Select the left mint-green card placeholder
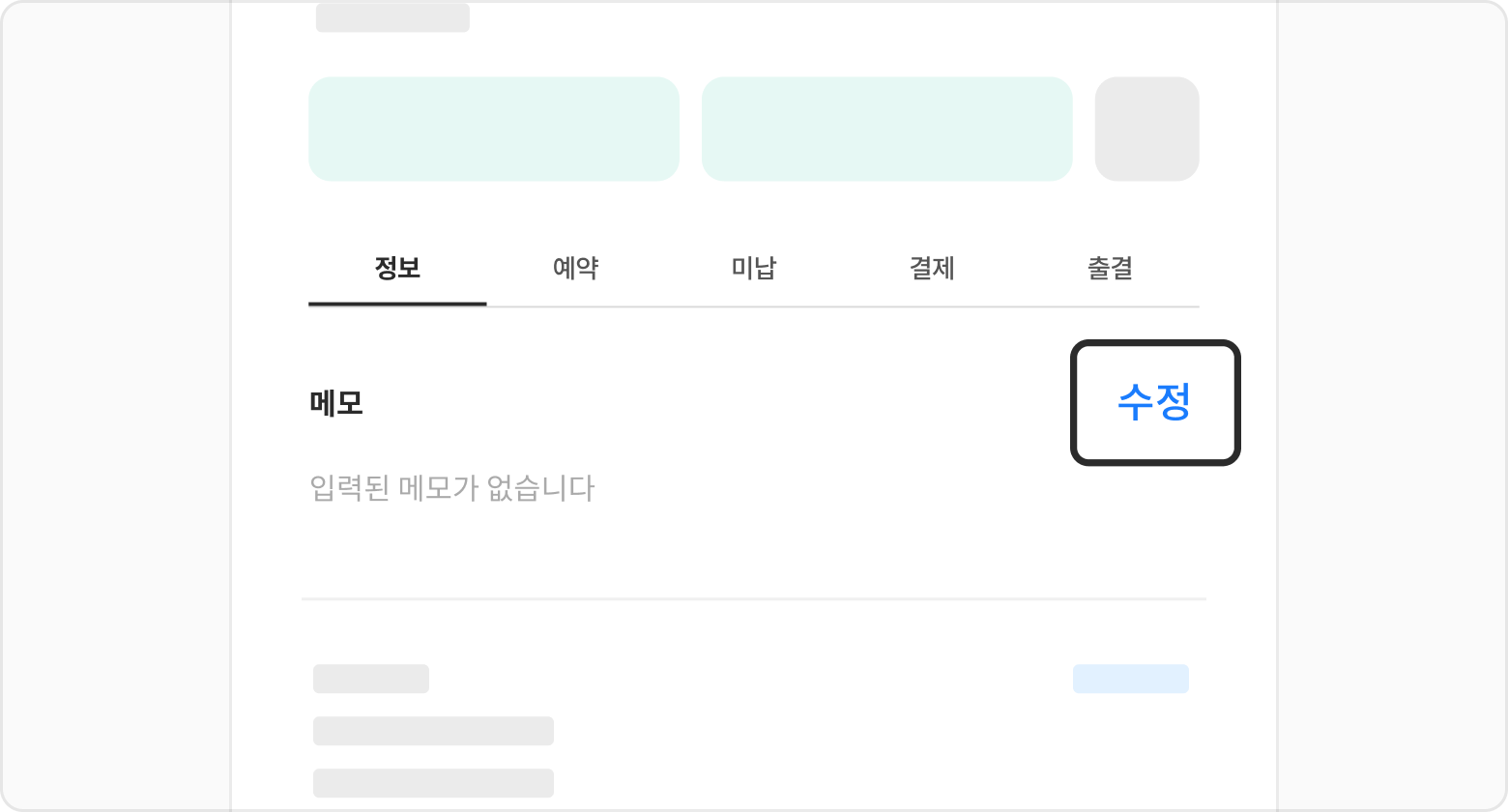1508x812 pixels. click(x=494, y=129)
